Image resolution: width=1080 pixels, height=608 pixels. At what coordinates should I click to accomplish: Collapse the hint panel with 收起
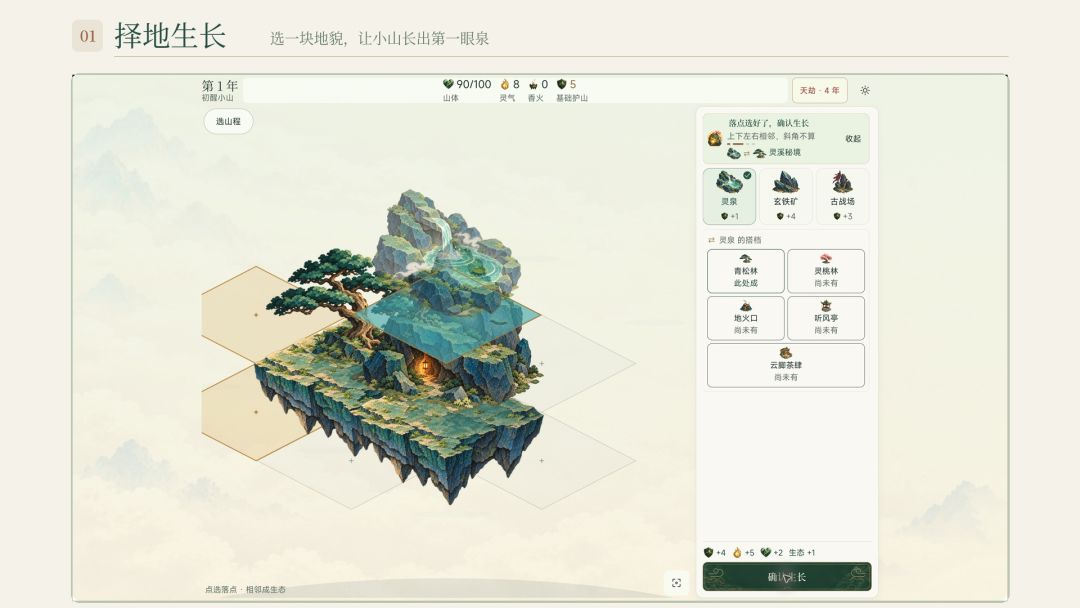853,138
